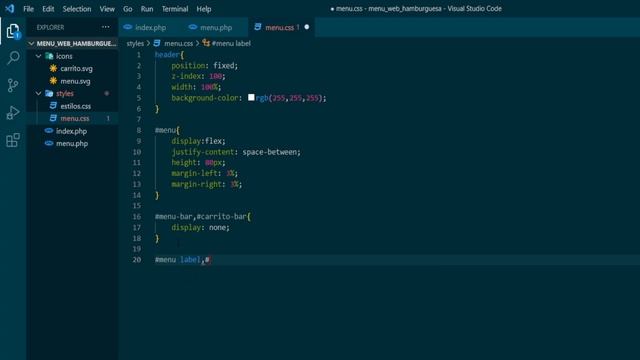This screenshot has height=360, width=640.
Task: Click the 'z-index: 100;' declaration
Action: pos(198,76)
